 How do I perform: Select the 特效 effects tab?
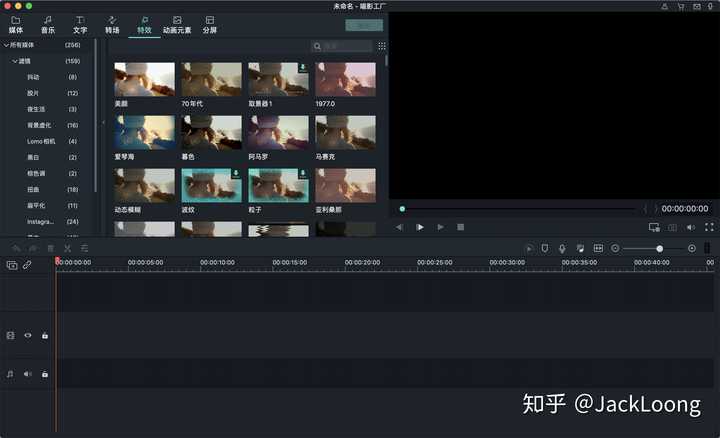tap(144, 25)
